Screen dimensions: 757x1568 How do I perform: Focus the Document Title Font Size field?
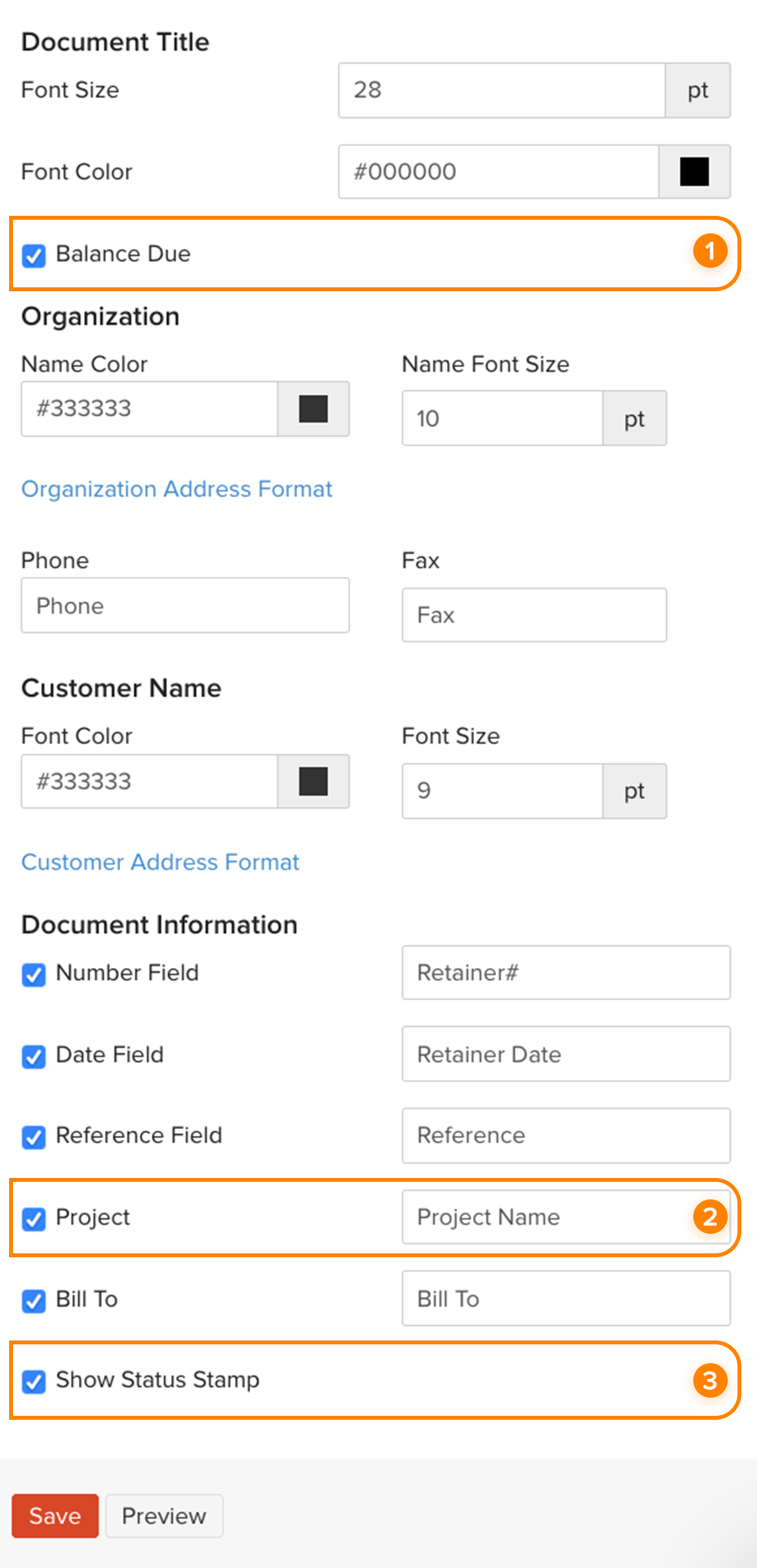click(501, 90)
